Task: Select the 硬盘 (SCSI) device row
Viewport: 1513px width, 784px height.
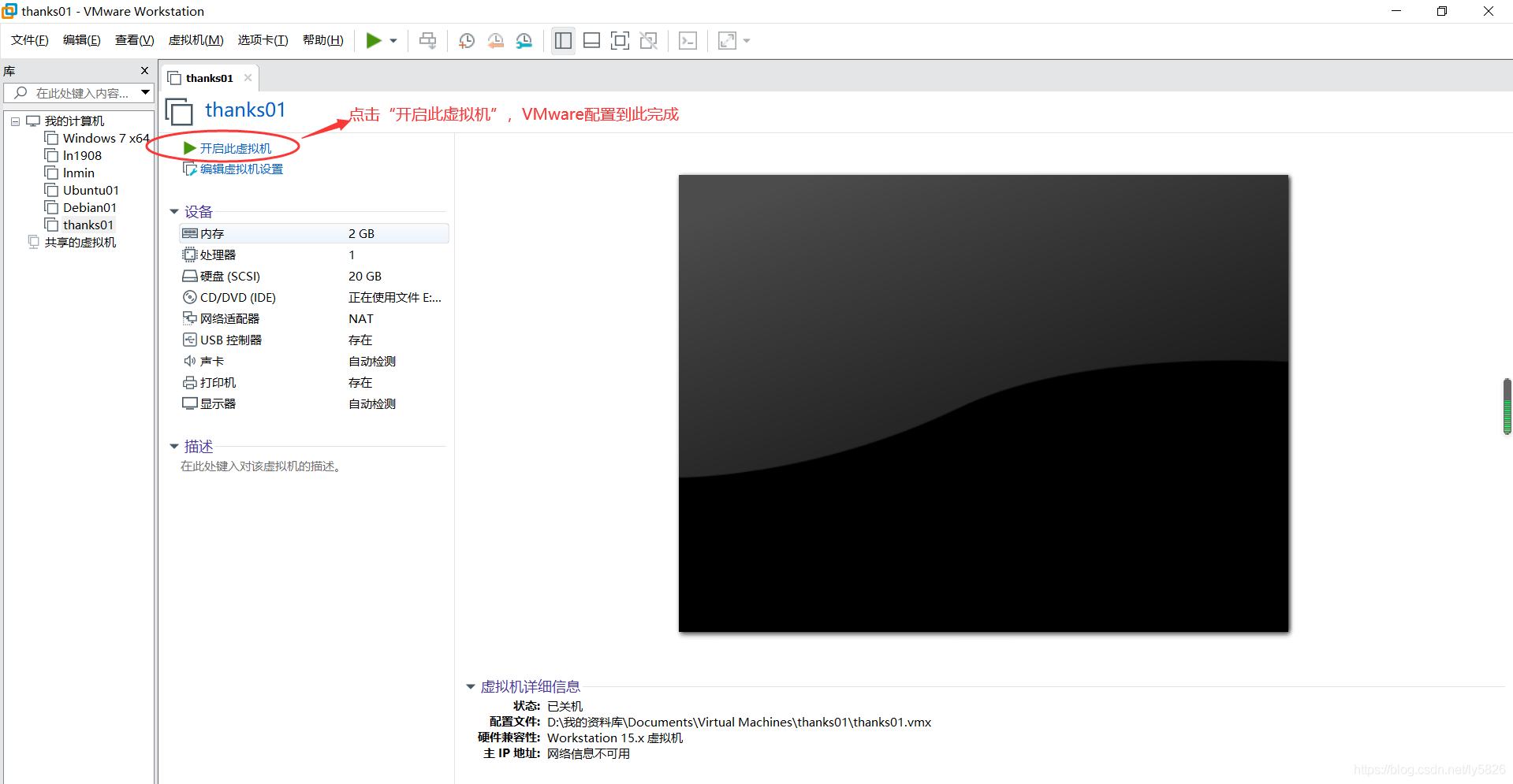Action: (314, 277)
